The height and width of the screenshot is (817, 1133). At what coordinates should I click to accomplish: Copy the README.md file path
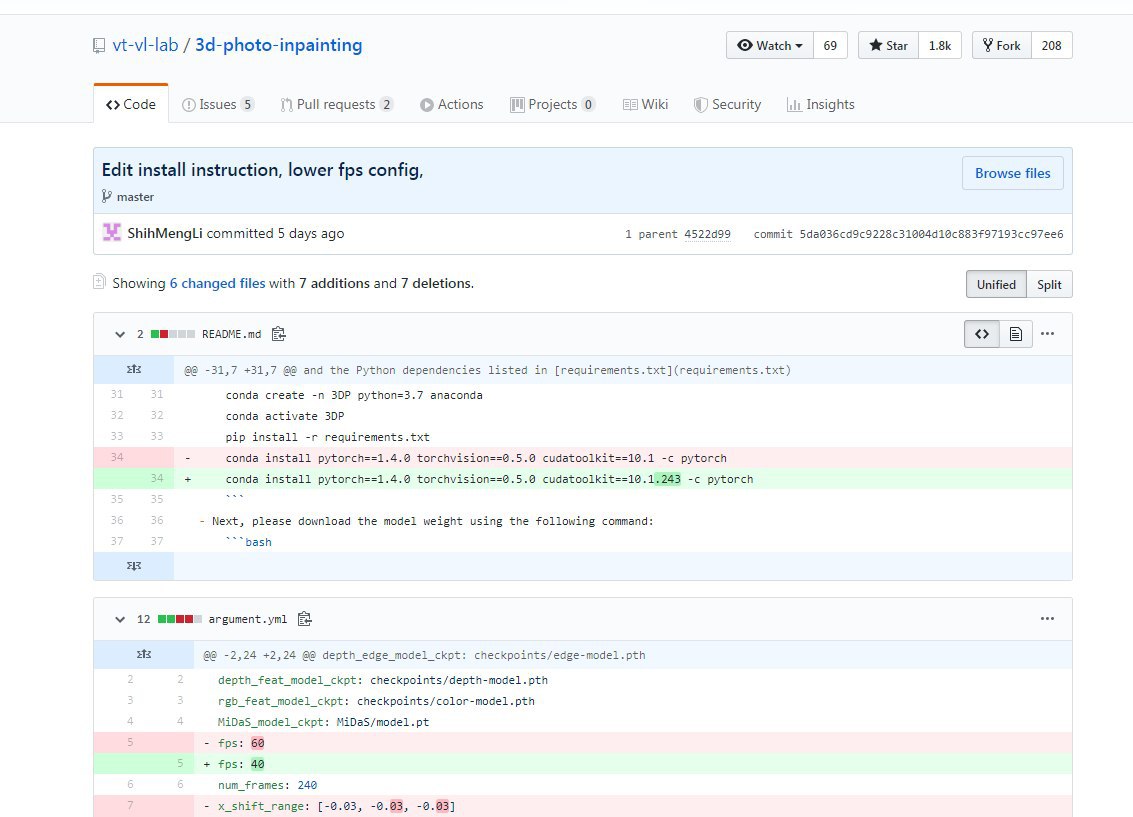pos(278,334)
